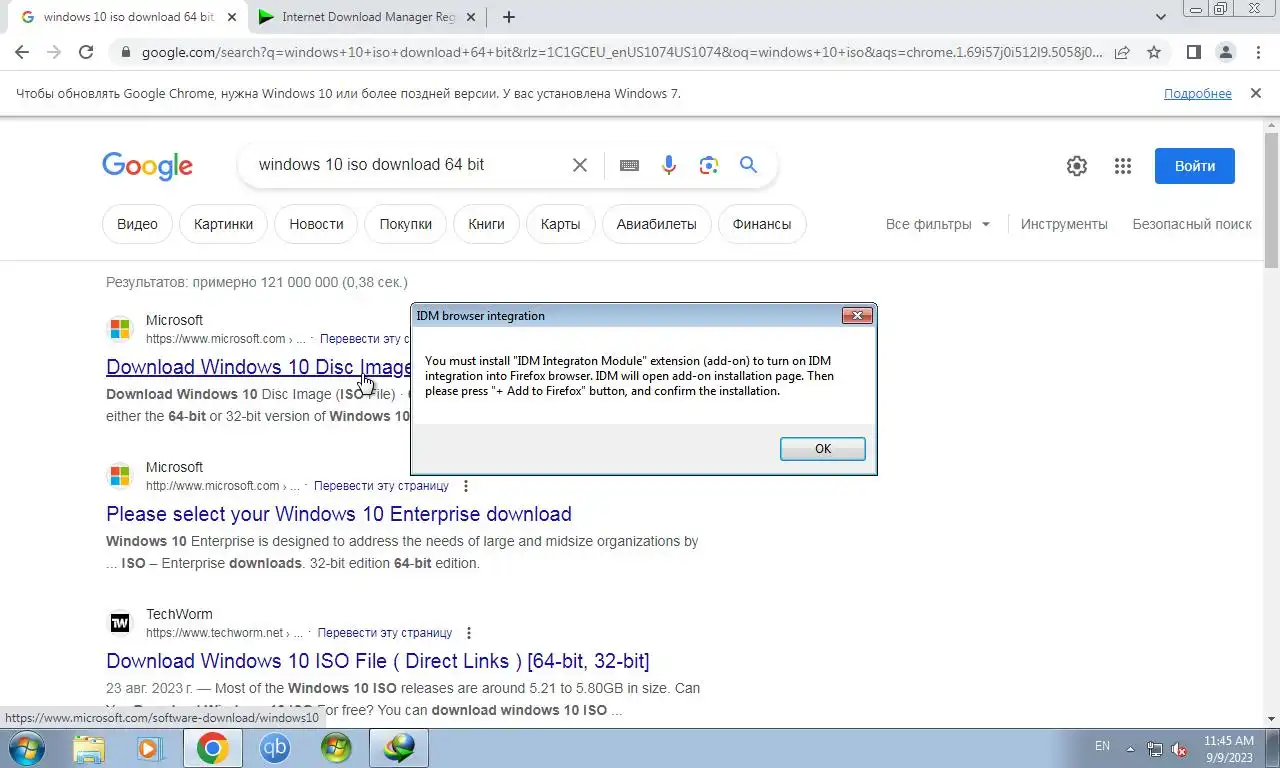Screen dimensions: 1280x768
Task: Filter results by Покупки
Action: (x=405, y=224)
